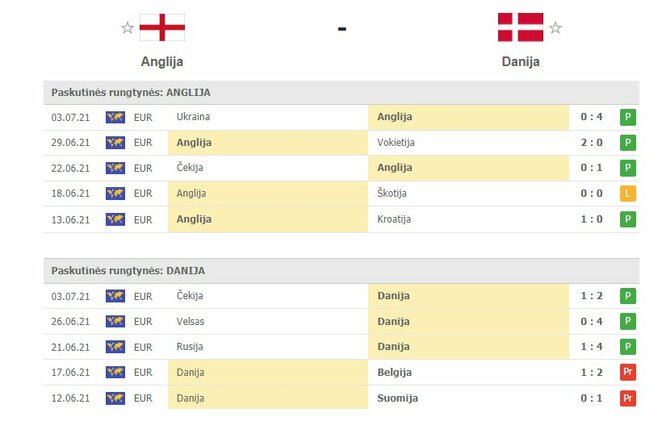
Task: Click red Pr badge for Danija–Belgija match
Action: click(628, 372)
